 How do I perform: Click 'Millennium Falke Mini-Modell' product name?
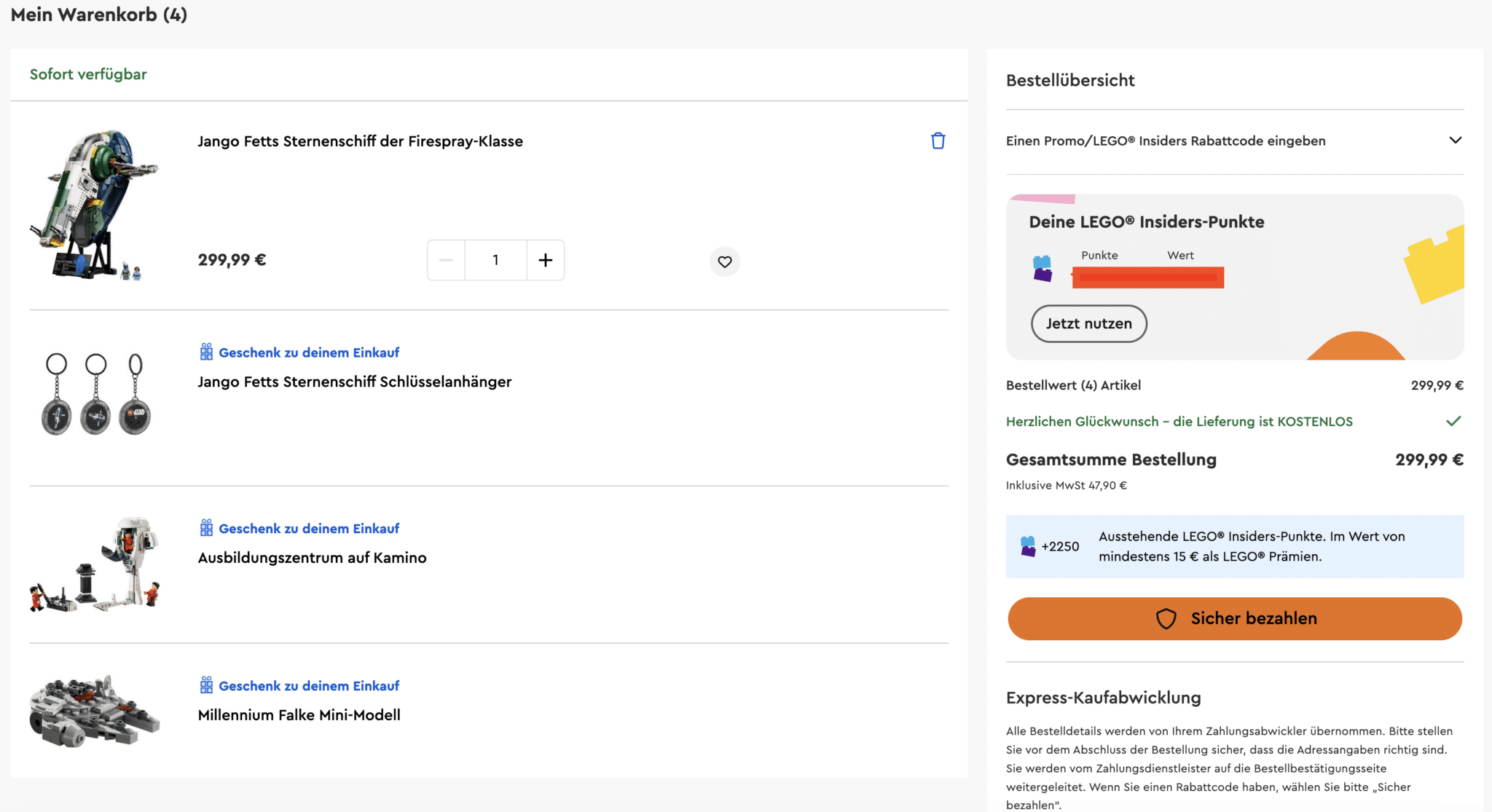click(x=299, y=715)
